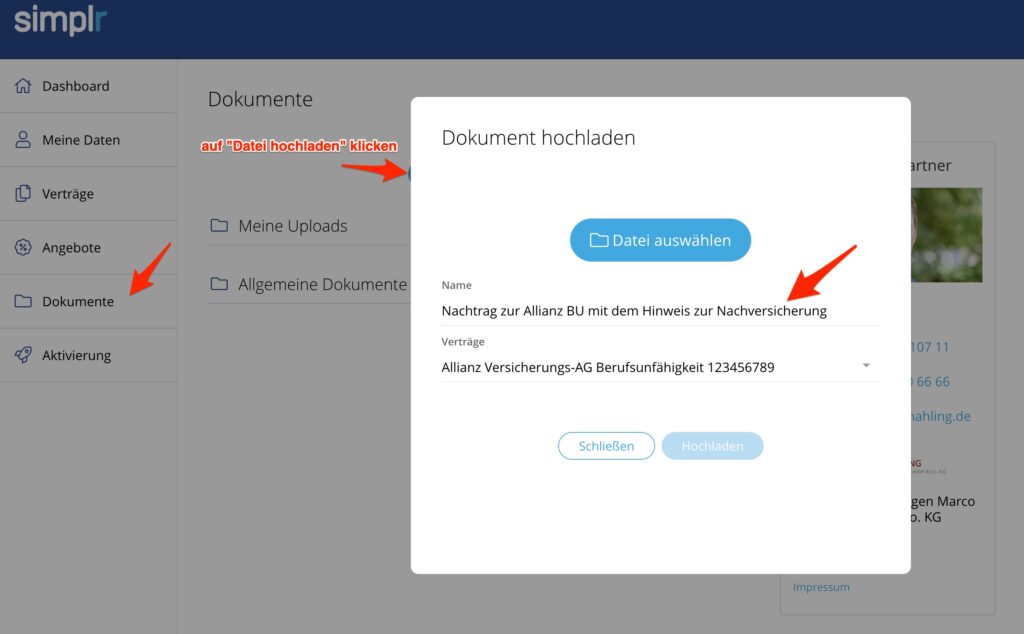The width and height of the screenshot is (1024, 634).
Task: Click the Impressum link
Action: click(821, 587)
